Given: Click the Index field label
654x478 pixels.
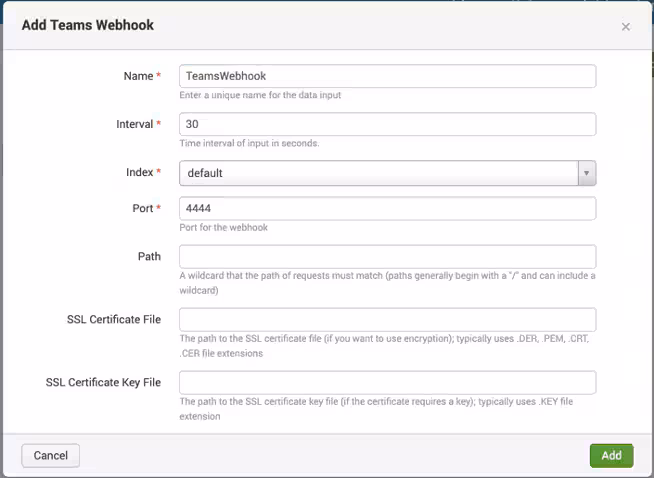Looking at the screenshot, I should (138, 172).
